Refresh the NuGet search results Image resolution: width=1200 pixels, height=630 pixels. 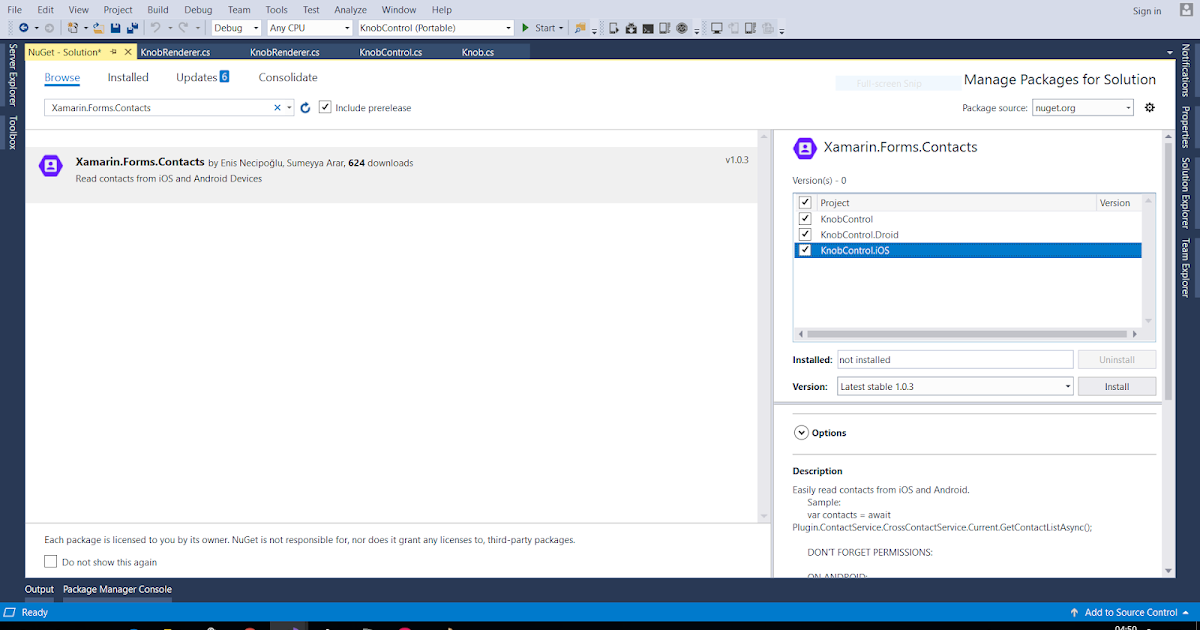305,107
